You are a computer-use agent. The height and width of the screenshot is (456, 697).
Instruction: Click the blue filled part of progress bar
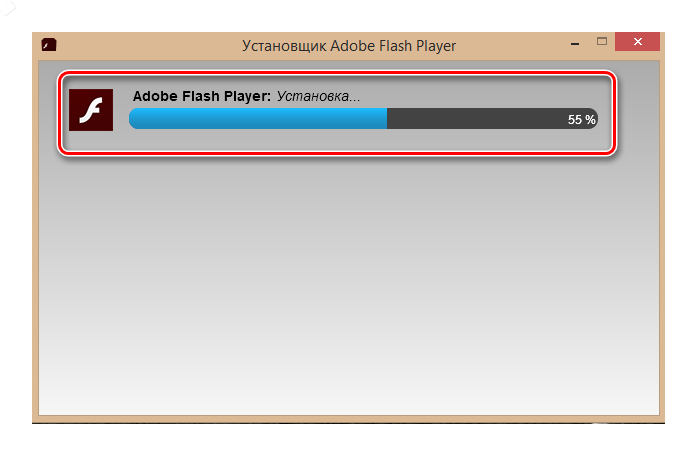pyautogui.click(x=258, y=119)
